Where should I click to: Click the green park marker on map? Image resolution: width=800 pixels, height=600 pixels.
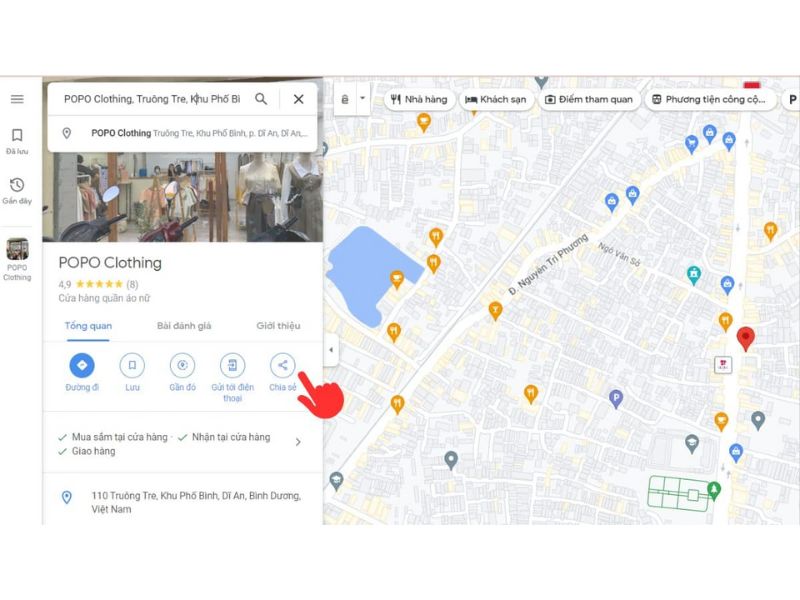click(714, 490)
